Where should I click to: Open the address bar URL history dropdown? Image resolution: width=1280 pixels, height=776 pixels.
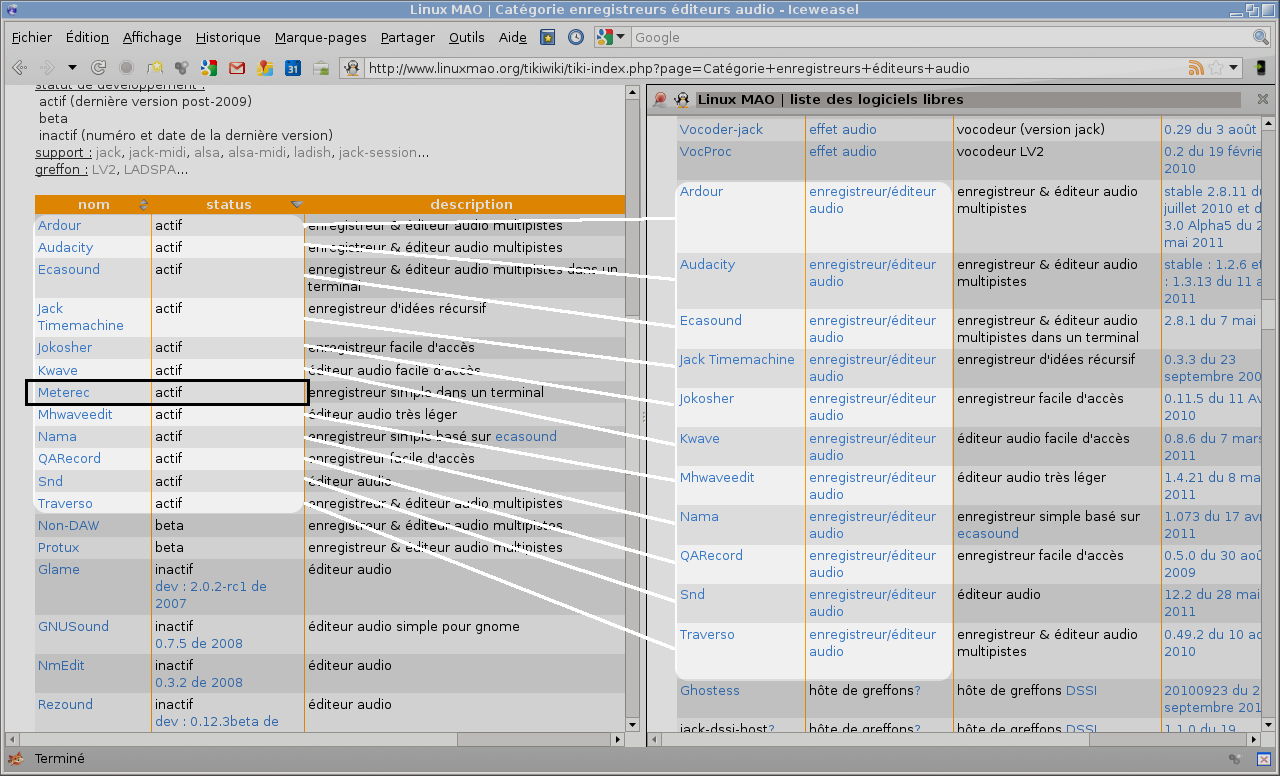(x=1235, y=68)
